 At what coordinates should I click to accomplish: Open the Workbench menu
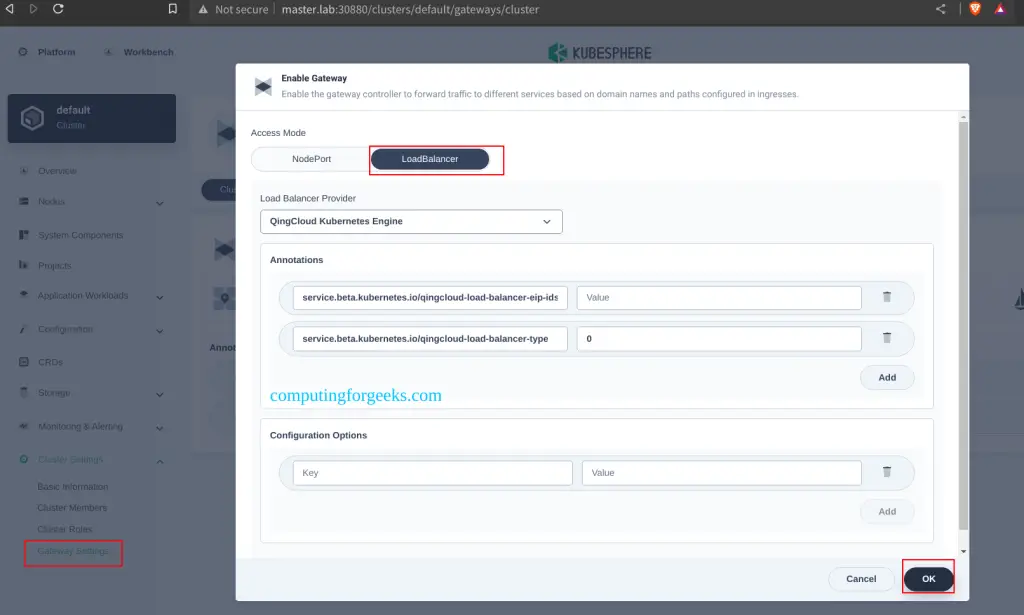tap(148, 52)
